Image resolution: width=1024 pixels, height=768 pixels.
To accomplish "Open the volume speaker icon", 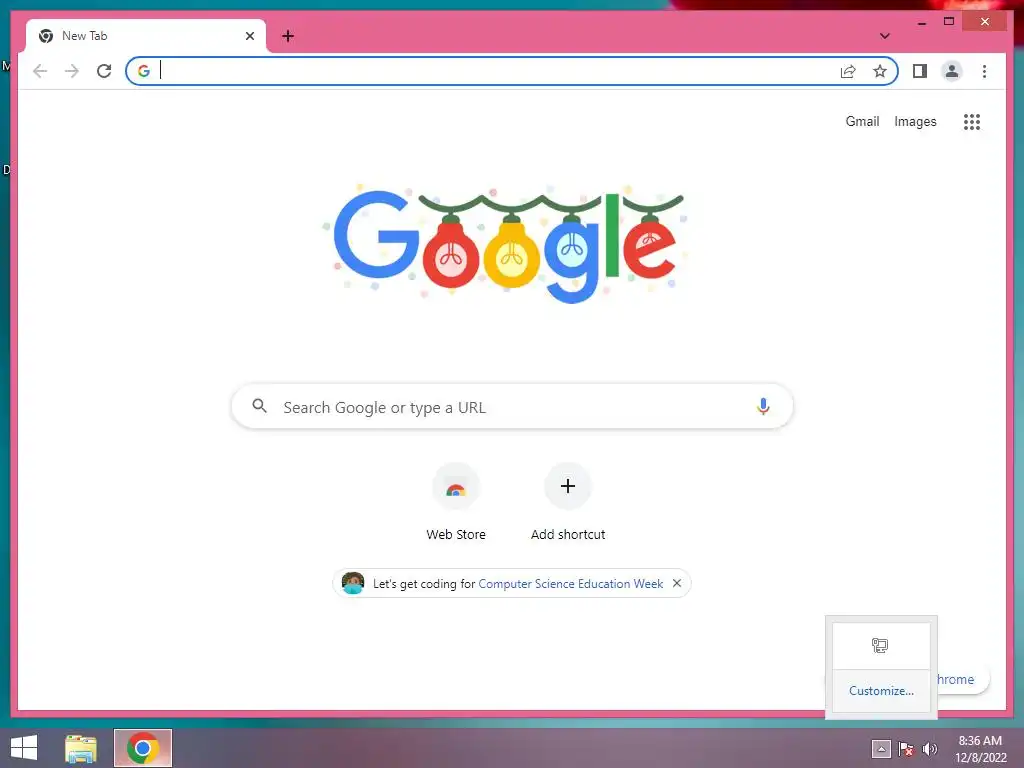I will (x=929, y=749).
